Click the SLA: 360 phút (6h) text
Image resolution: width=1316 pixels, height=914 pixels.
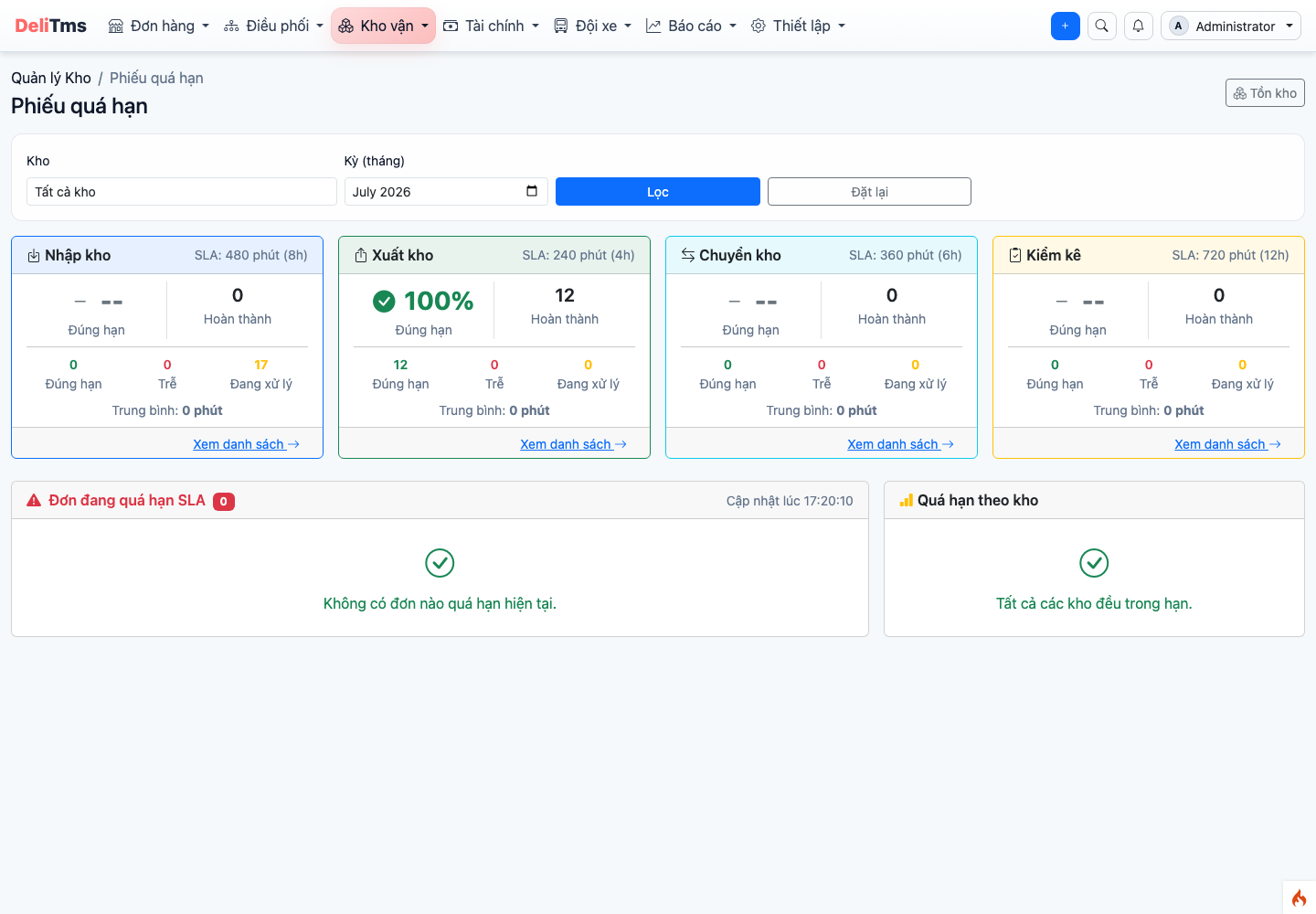906,255
